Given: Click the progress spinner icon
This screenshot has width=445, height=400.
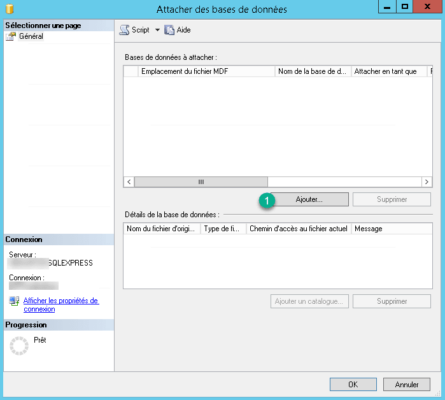Looking at the screenshot, I should click(19, 346).
